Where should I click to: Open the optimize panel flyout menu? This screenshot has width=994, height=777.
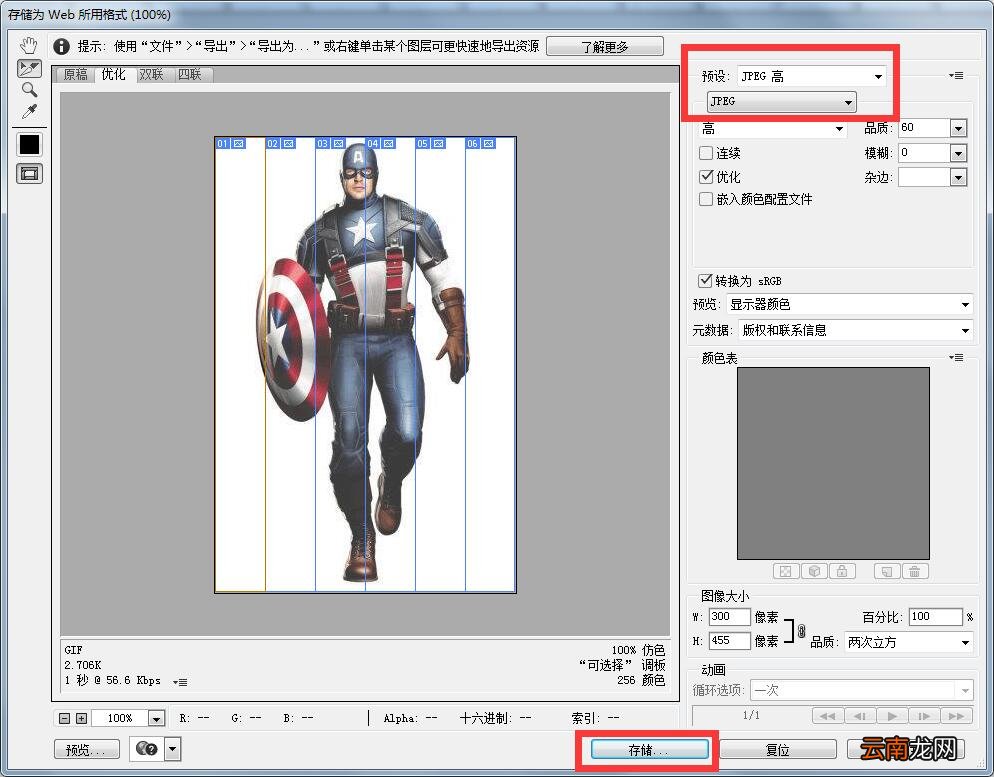point(957,75)
